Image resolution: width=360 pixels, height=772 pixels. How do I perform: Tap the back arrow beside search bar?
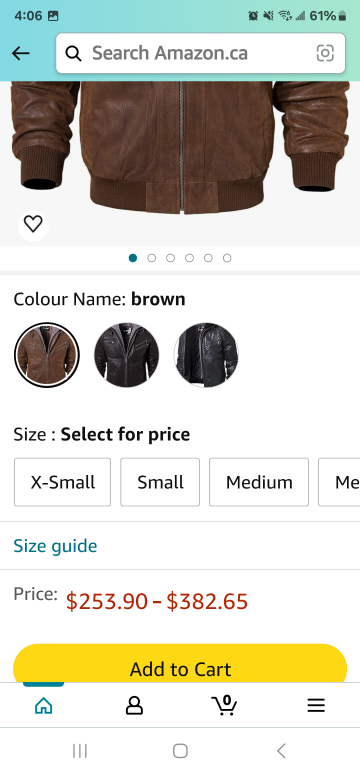click(21, 53)
